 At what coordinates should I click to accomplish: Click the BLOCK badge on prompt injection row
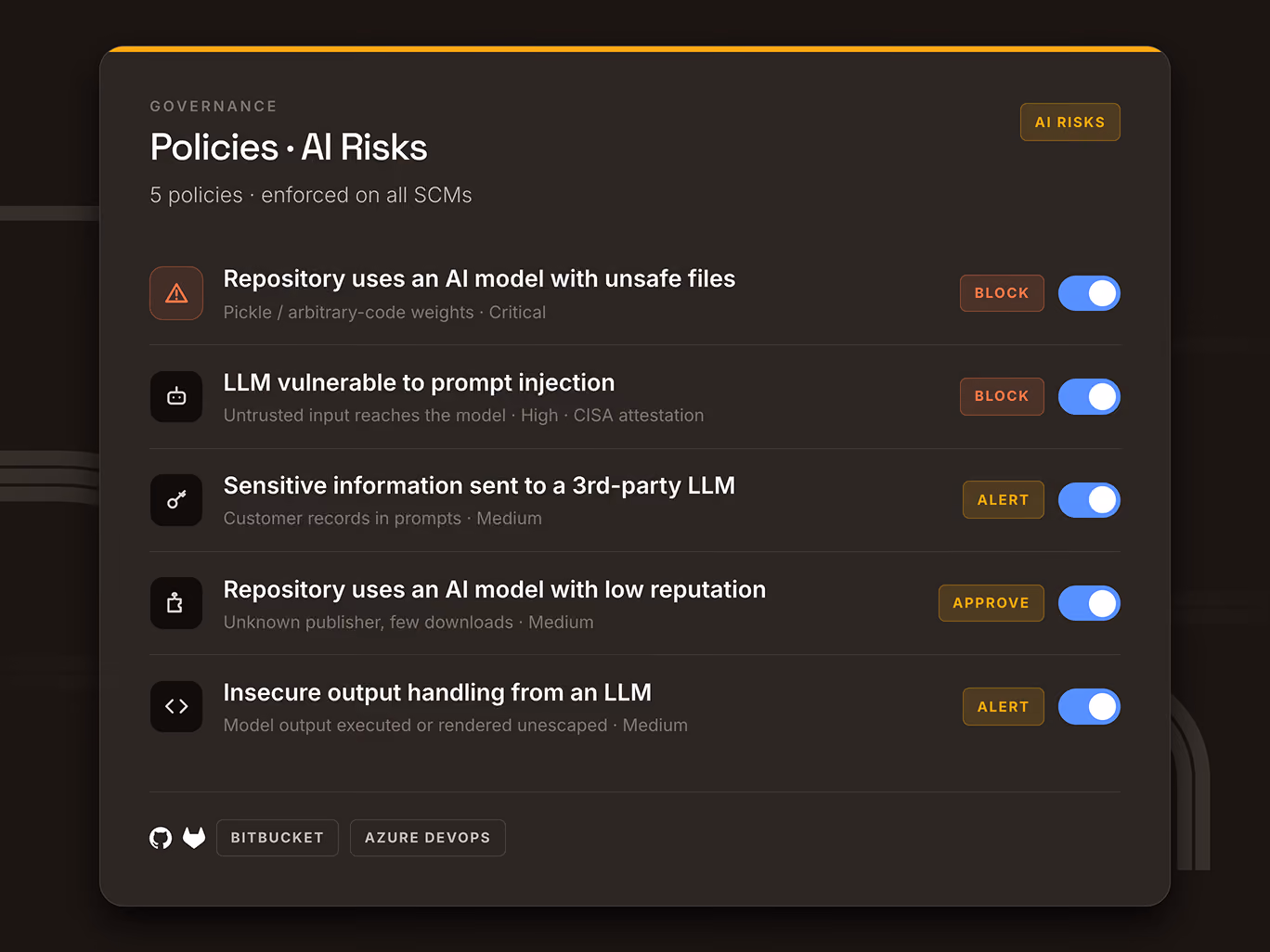click(1002, 396)
